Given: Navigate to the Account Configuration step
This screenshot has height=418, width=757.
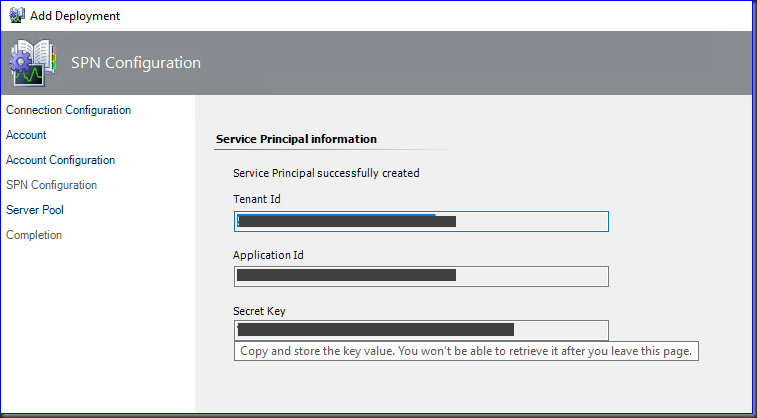Looking at the screenshot, I should click(x=60, y=160).
